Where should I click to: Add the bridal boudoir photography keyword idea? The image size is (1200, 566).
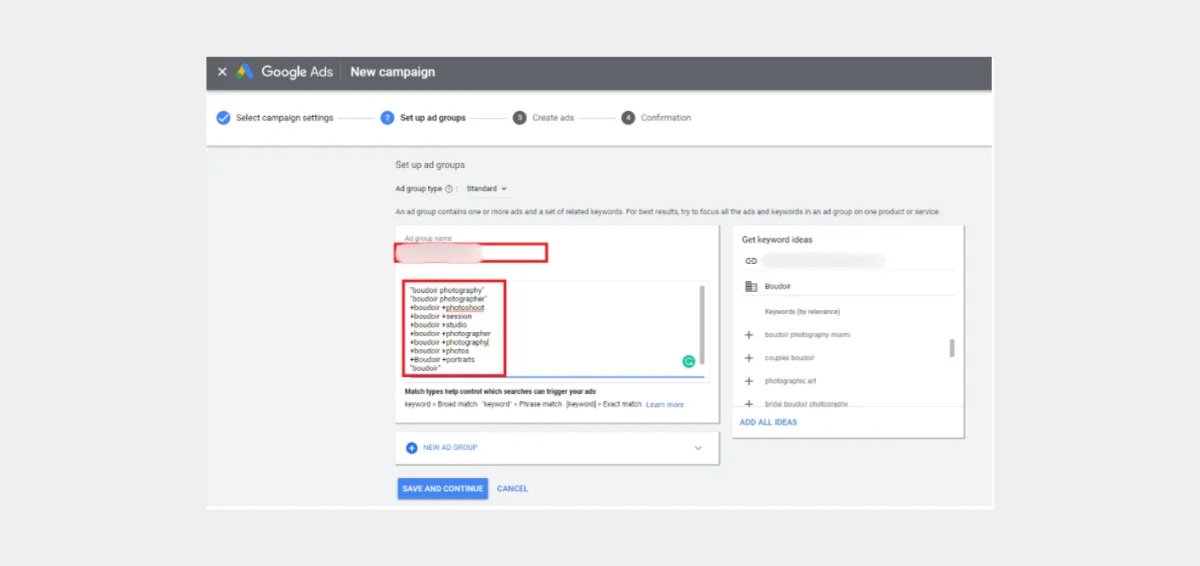coord(750,404)
